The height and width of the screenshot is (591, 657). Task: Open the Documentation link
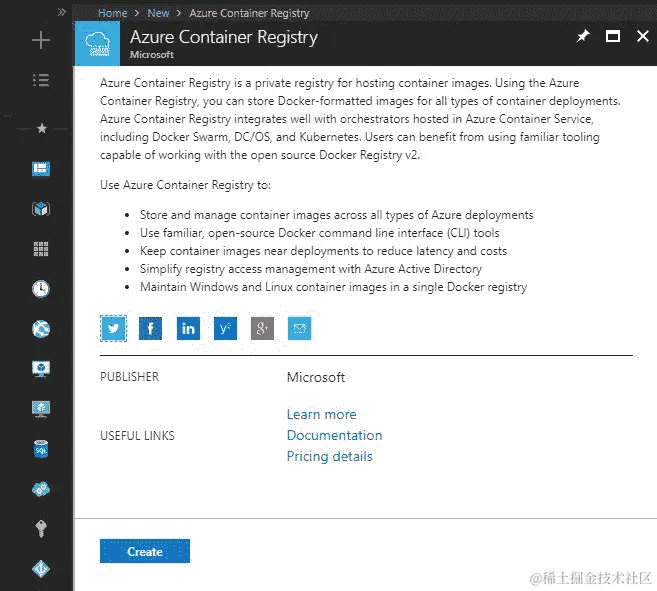(x=334, y=435)
